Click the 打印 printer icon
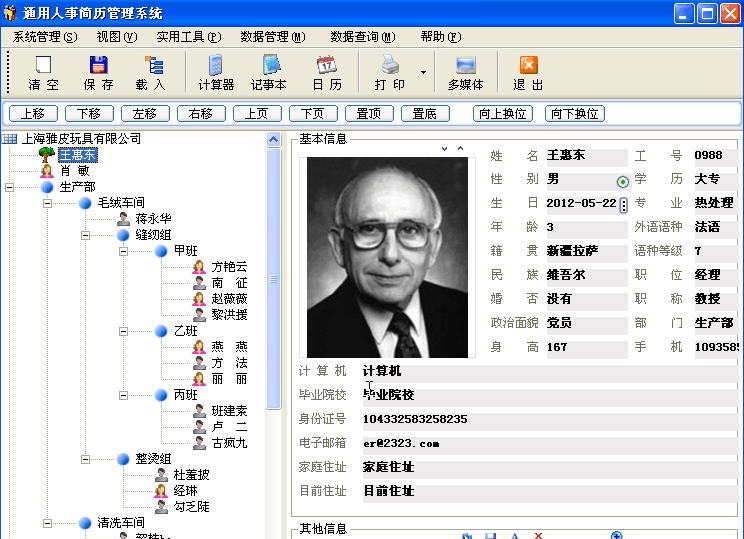 [x=390, y=65]
